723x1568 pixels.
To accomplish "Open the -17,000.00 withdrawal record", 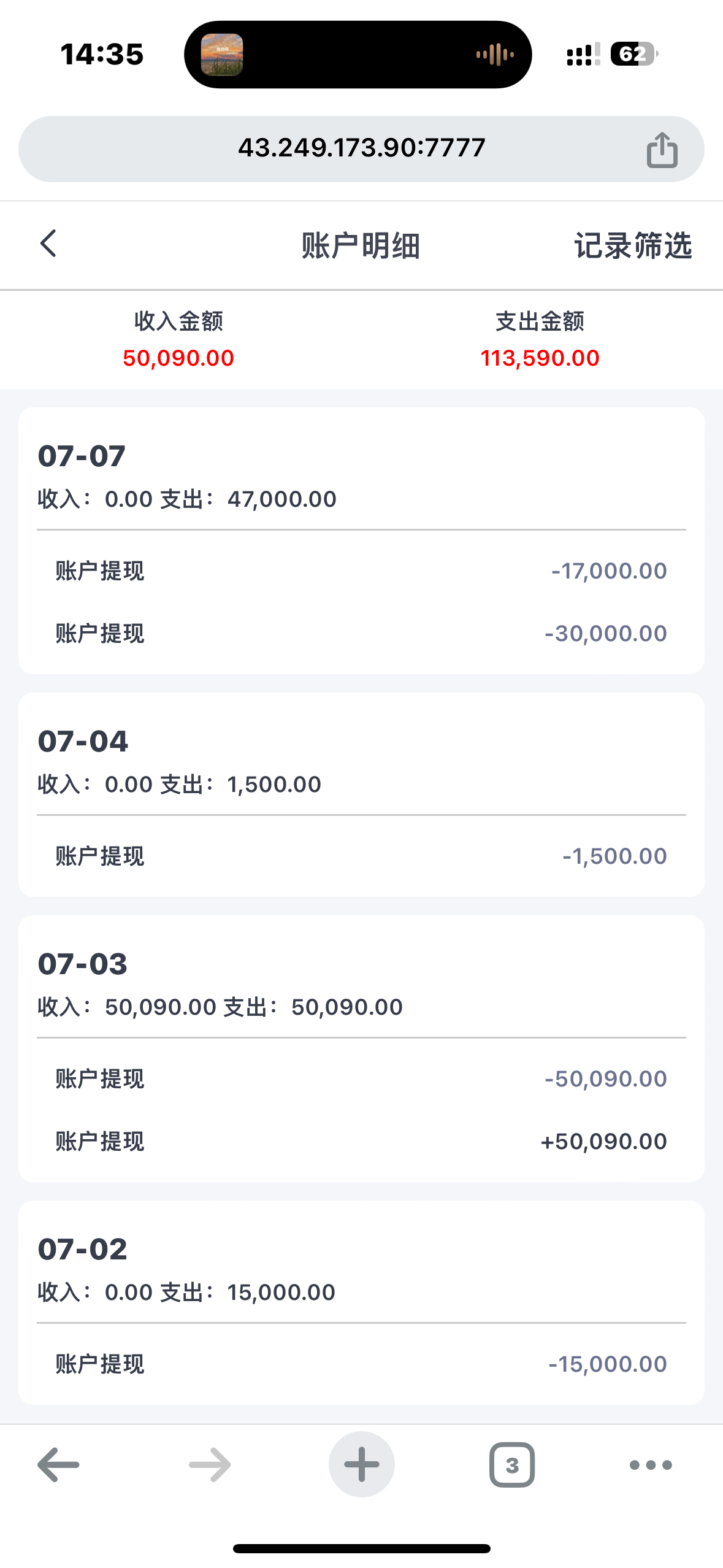I will (361, 571).
